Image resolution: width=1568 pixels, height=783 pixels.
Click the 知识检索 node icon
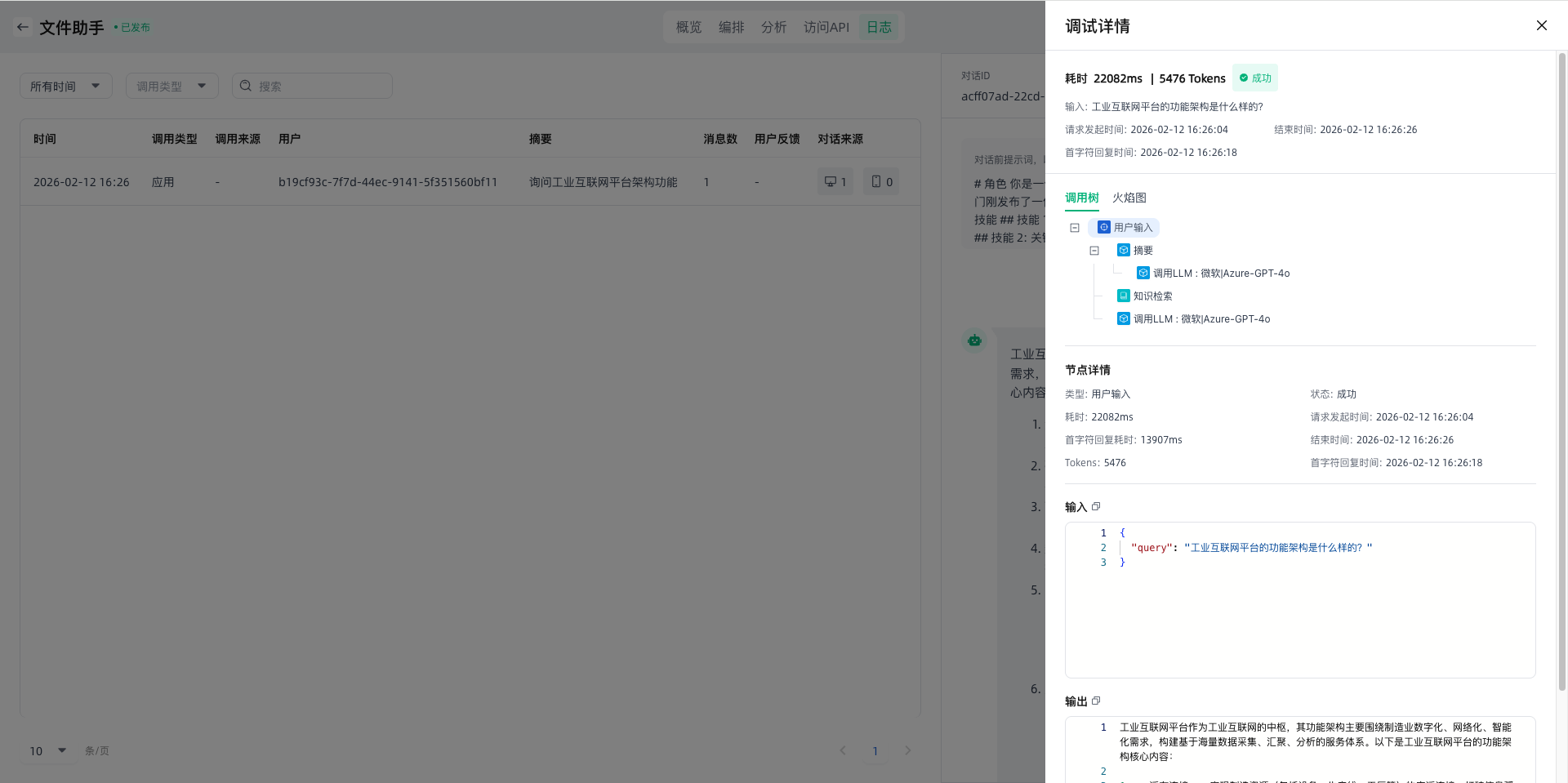[1124, 296]
